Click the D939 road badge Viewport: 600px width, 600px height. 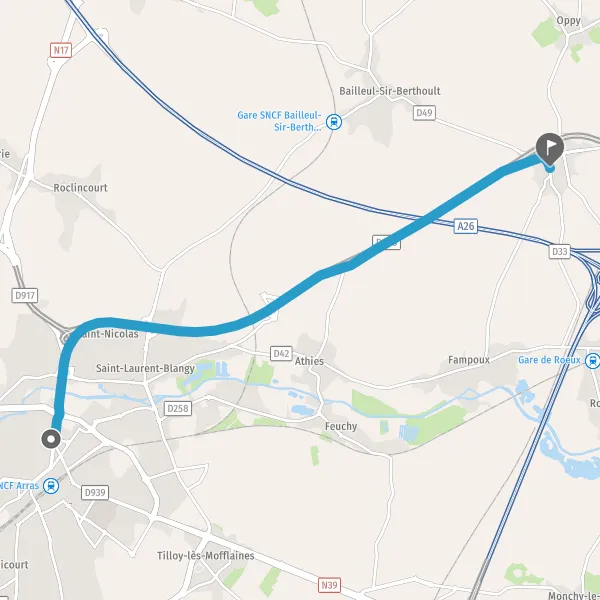tap(95, 492)
